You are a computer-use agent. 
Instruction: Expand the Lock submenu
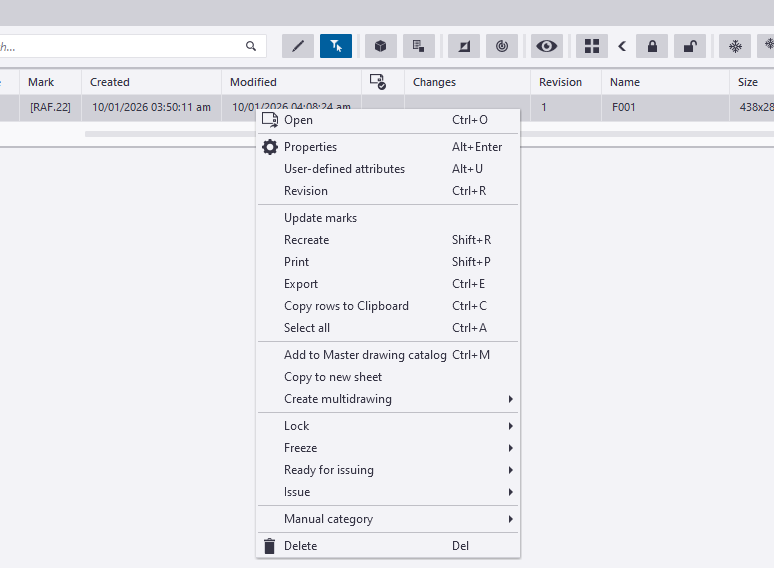tap(388, 426)
